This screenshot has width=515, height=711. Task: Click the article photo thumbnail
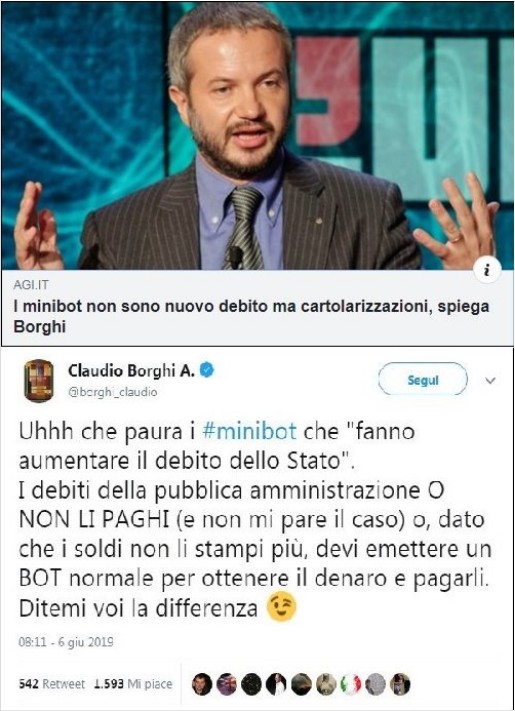click(258, 136)
